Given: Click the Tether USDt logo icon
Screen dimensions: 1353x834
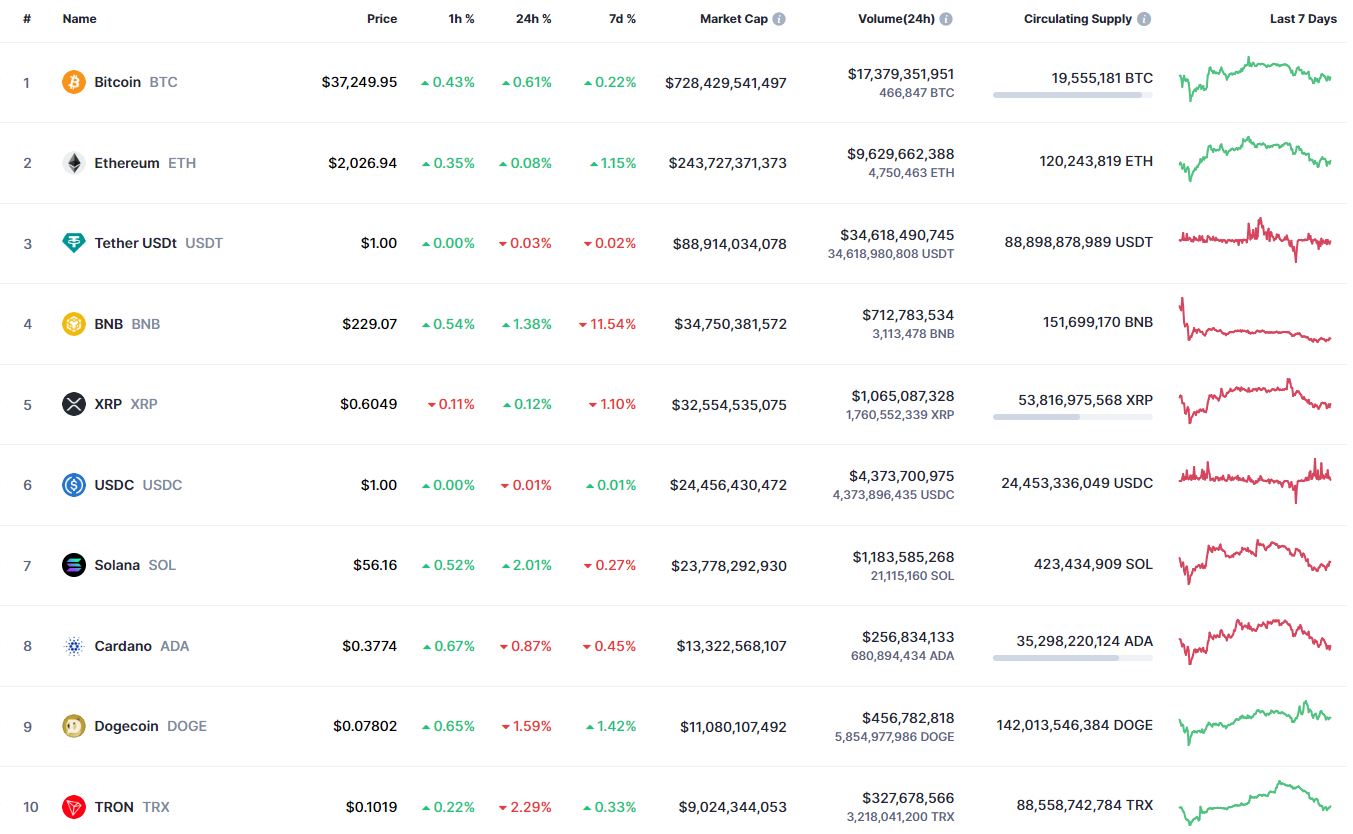Looking at the screenshot, I should point(74,243).
